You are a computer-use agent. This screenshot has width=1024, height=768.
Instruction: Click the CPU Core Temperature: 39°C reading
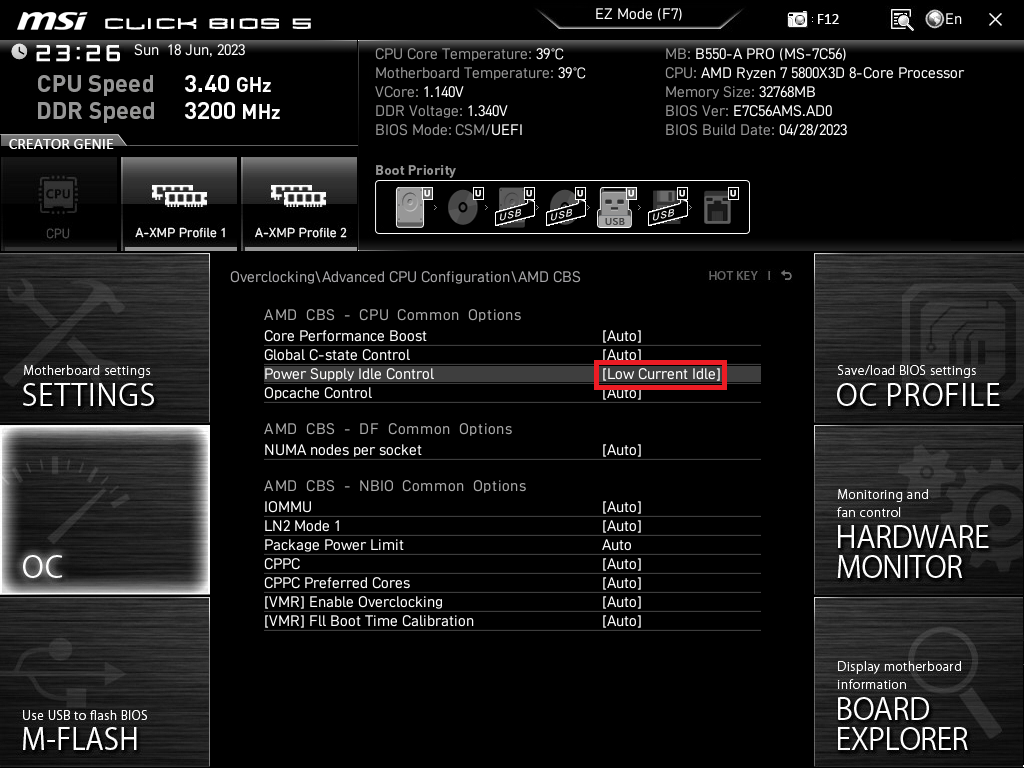[x=469, y=54]
